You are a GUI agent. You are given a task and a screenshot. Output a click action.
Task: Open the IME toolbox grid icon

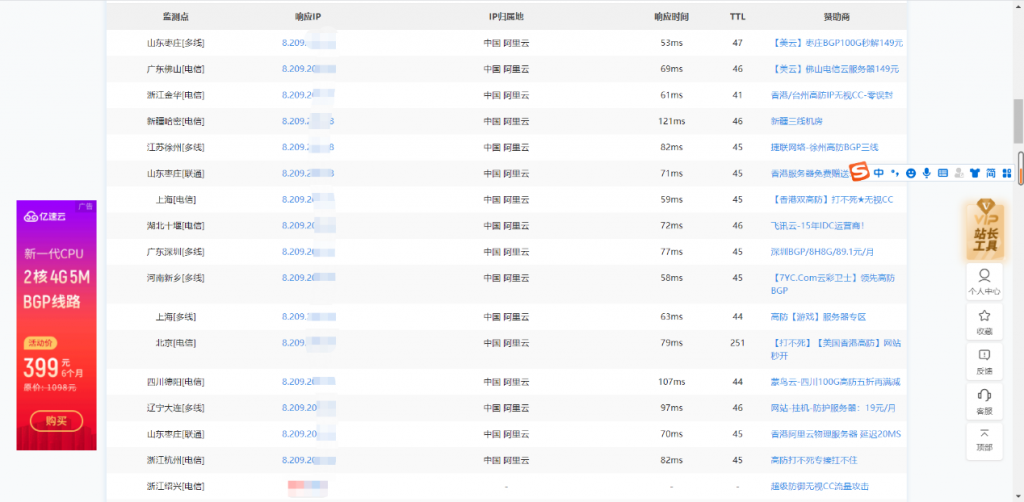coord(1007,173)
